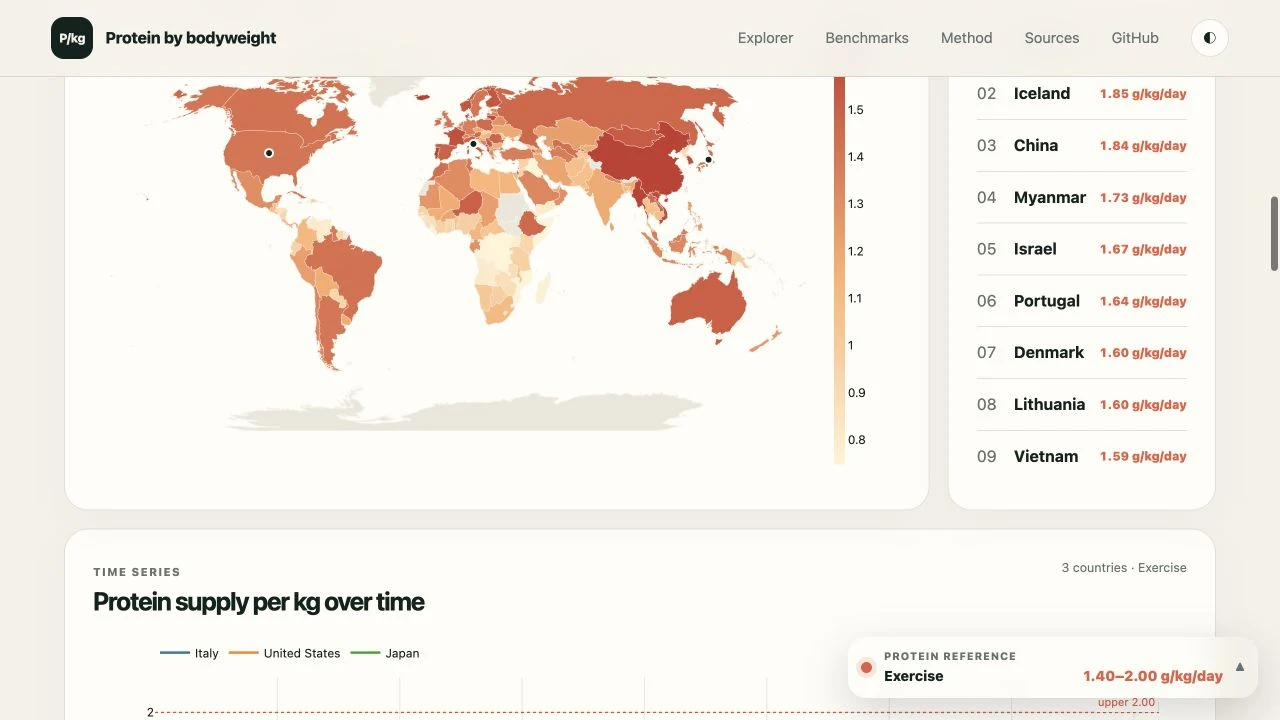Click Iceland's 1.85 g/kg/day value
This screenshot has height=720, width=1280.
pyautogui.click(x=1143, y=94)
